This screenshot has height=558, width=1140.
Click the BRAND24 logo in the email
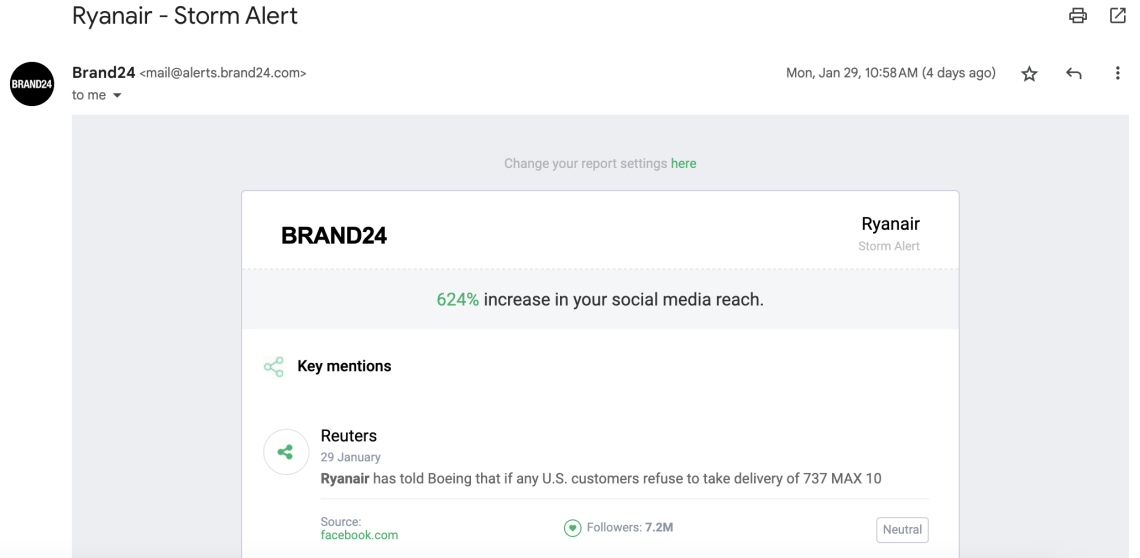tap(334, 236)
